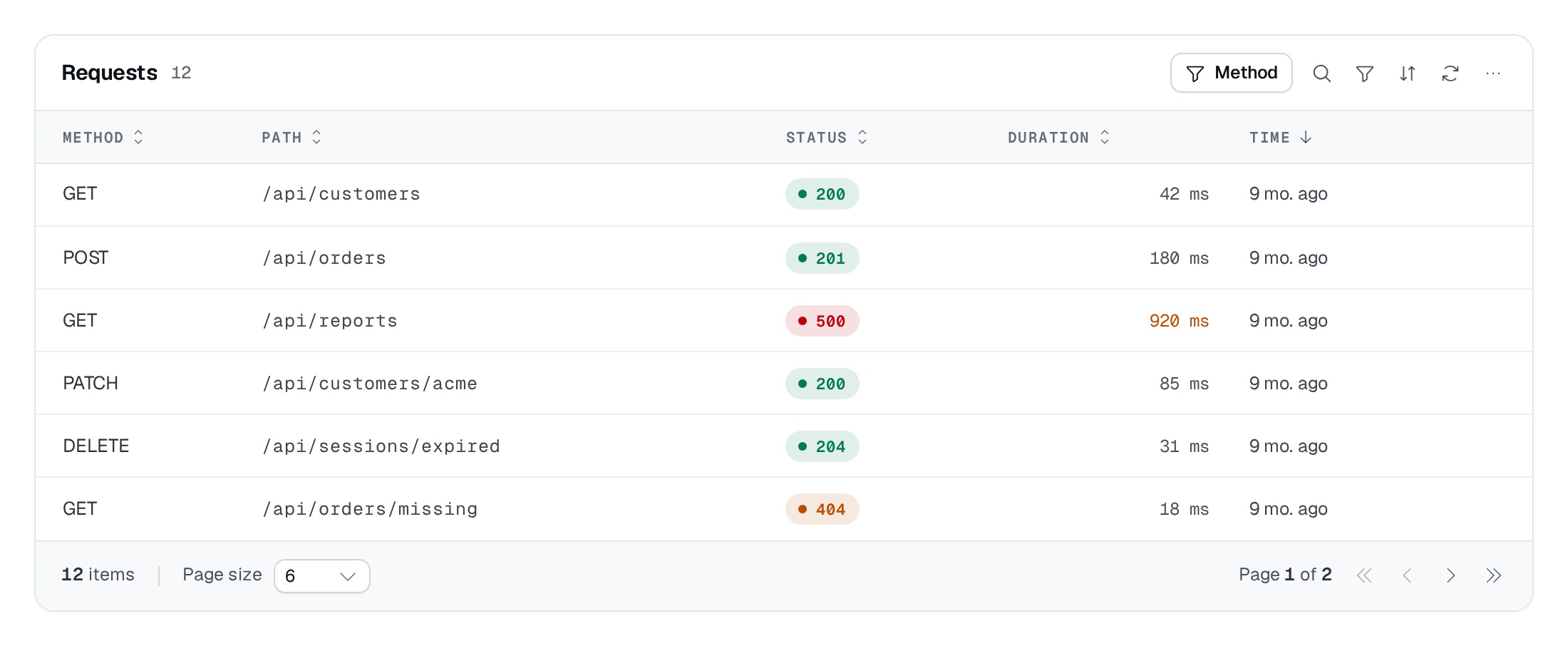Click the 85 ms duration value
Image resolution: width=1568 pixels, height=646 pixels.
pos(1184,384)
